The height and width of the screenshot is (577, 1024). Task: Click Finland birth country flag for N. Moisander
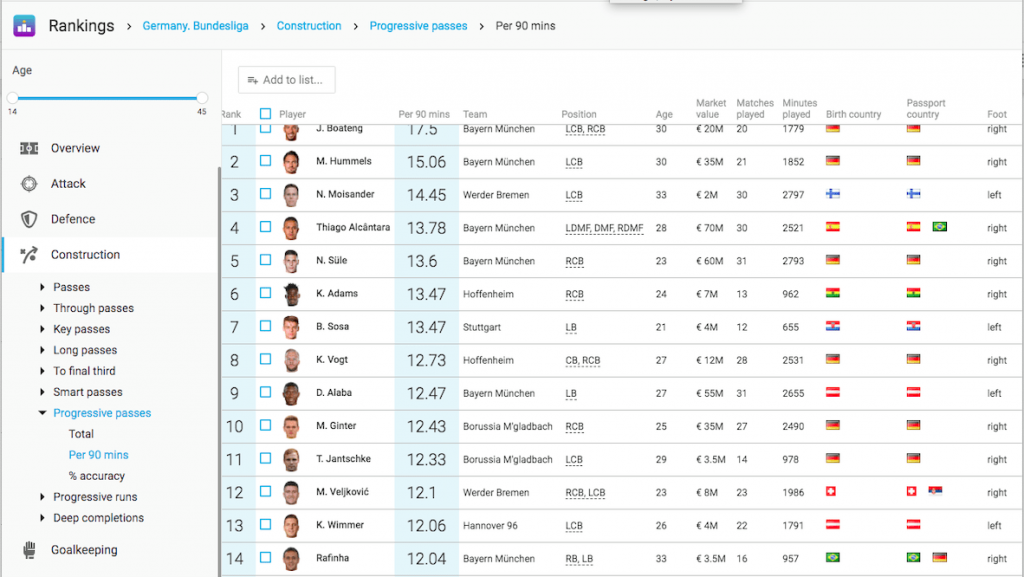pyautogui.click(x=833, y=194)
